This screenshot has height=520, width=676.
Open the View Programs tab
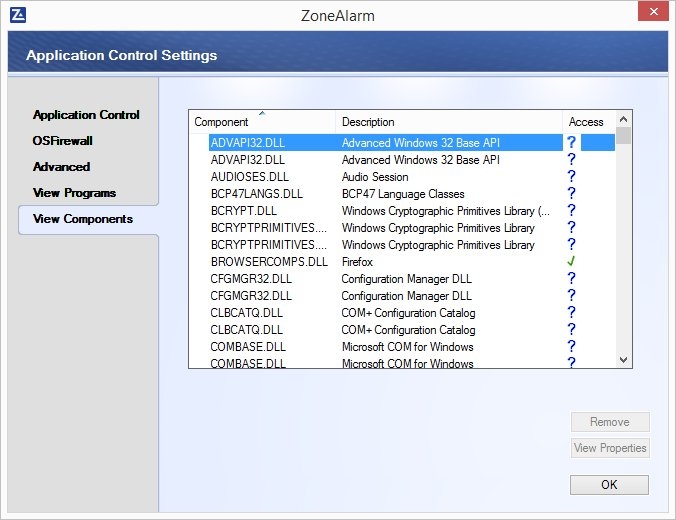pyautogui.click(x=75, y=193)
